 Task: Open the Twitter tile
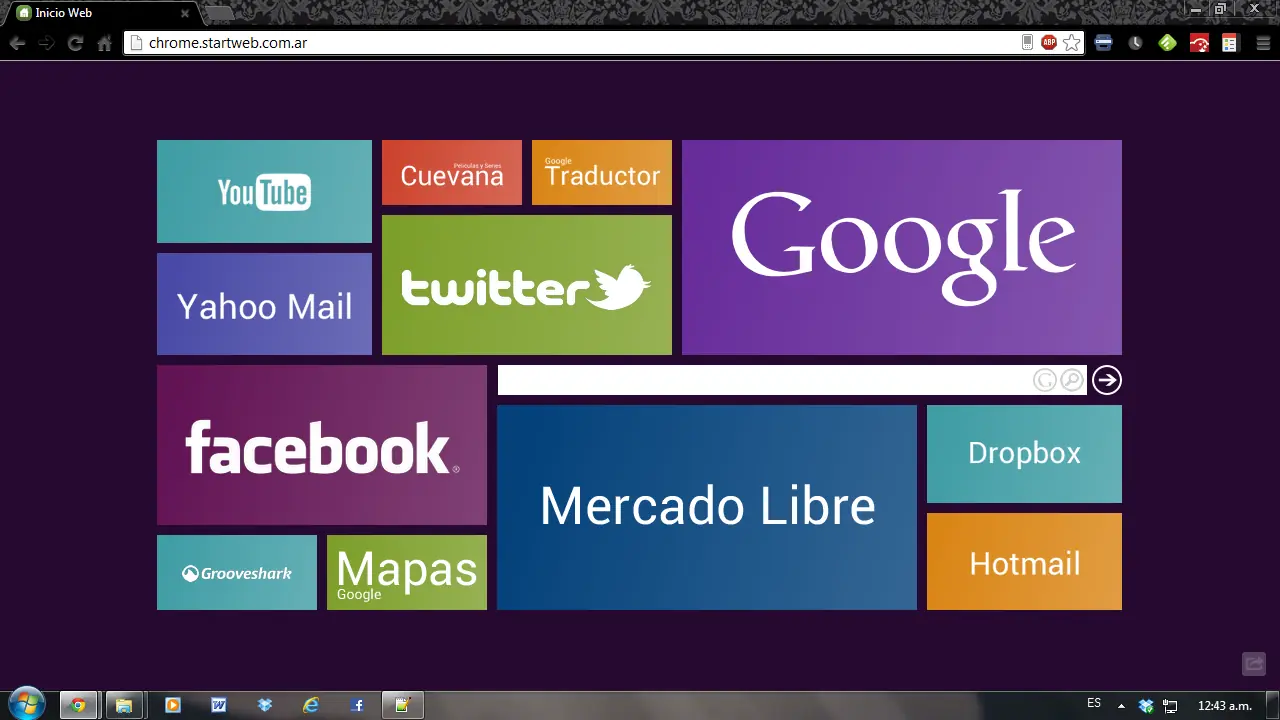[x=527, y=285]
